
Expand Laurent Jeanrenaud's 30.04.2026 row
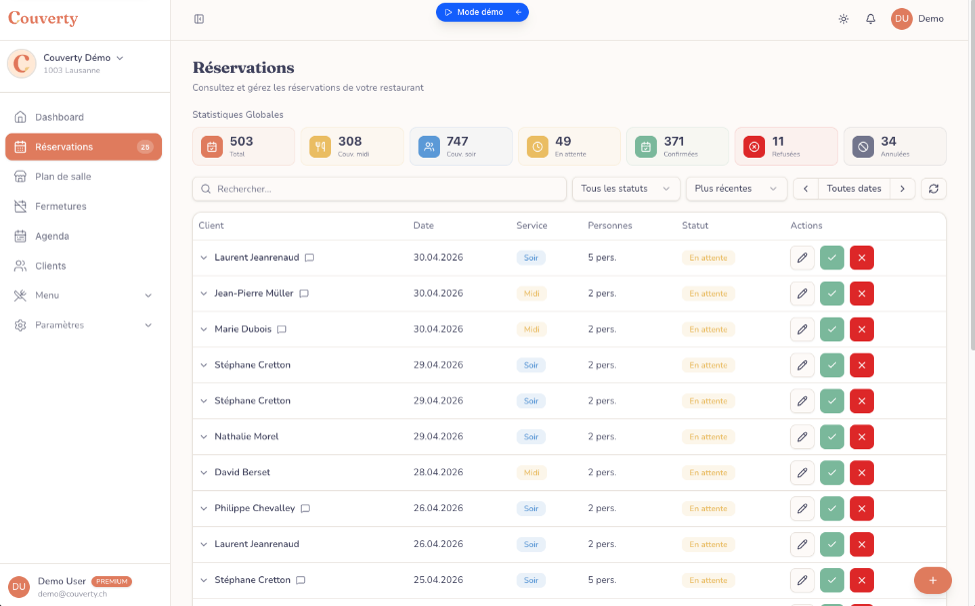(203, 258)
